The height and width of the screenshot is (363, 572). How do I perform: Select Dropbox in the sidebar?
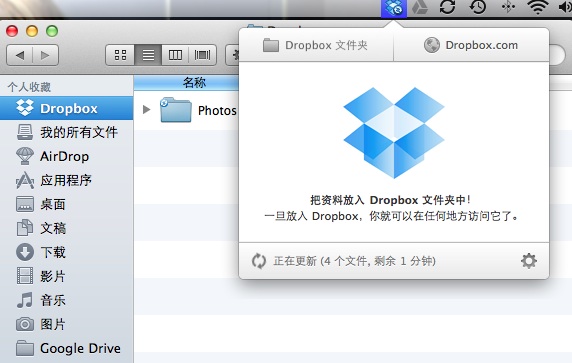click(x=66, y=108)
